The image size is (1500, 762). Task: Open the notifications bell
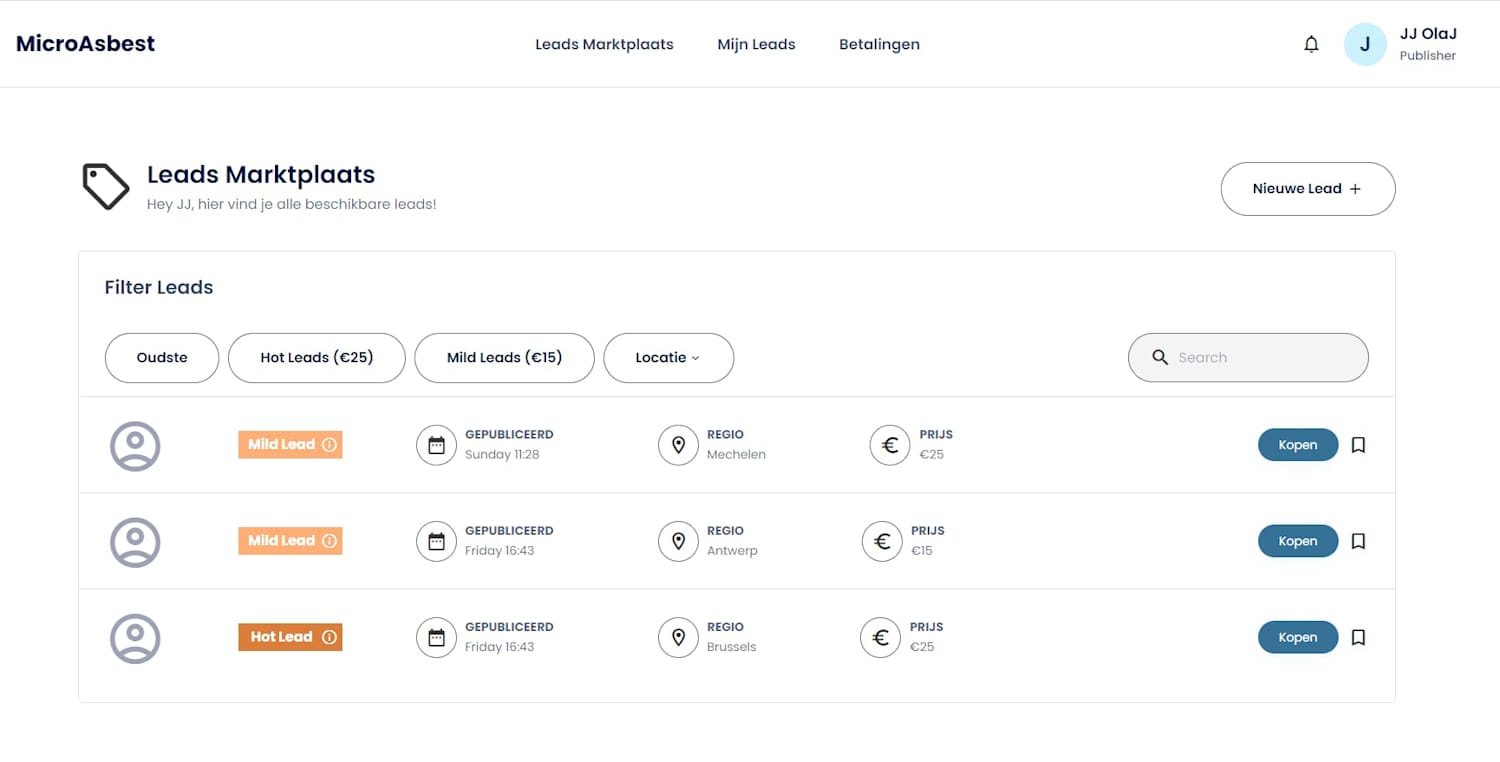pos(1311,44)
